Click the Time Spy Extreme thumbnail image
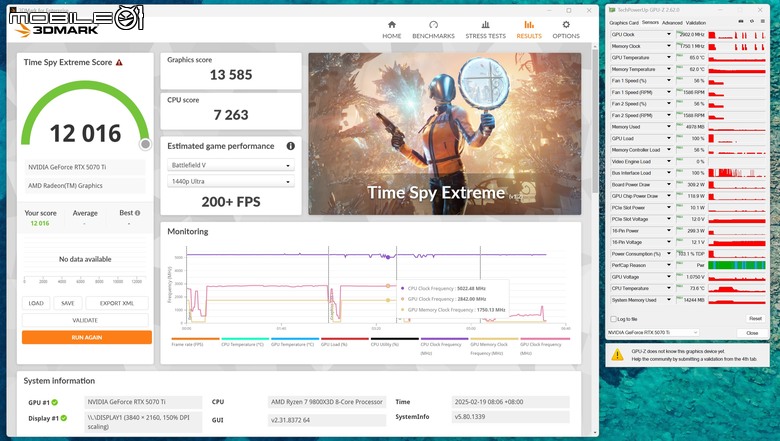Image resolution: width=780 pixels, height=441 pixels. coord(445,134)
